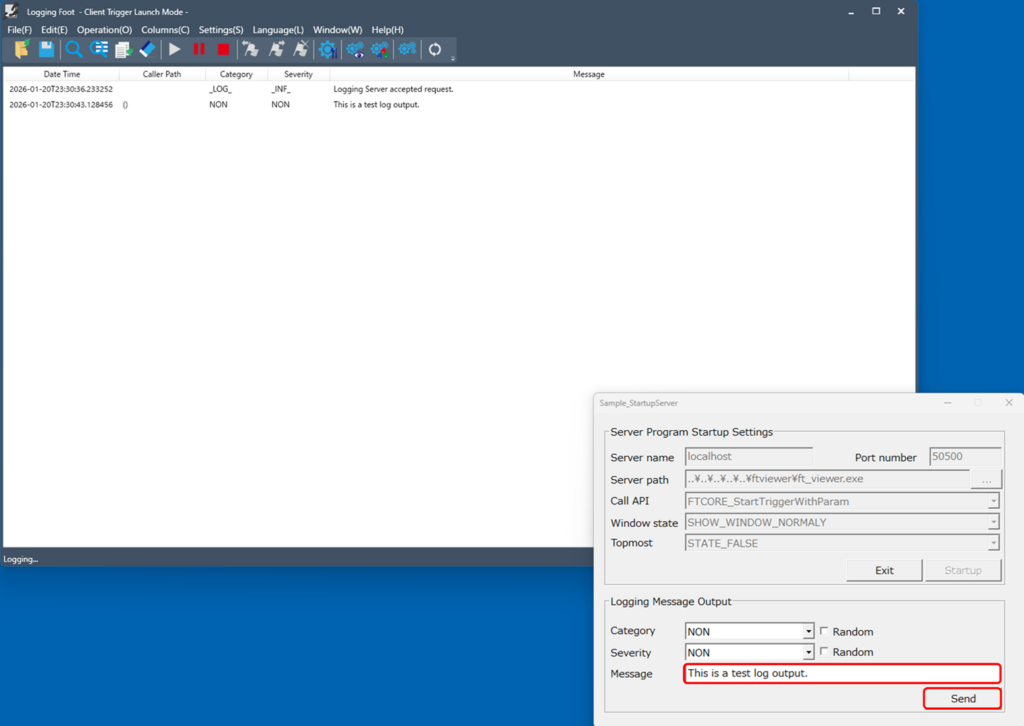The height and width of the screenshot is (726, 1024).
Task: Click the gears with eye icon
Action: [355, 49]
